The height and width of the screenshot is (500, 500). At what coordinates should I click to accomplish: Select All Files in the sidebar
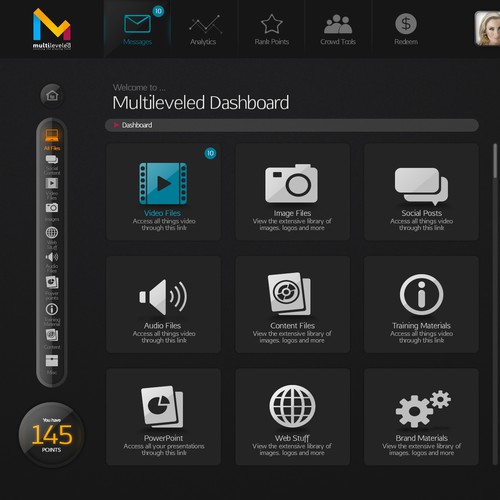tap(52, 139)
